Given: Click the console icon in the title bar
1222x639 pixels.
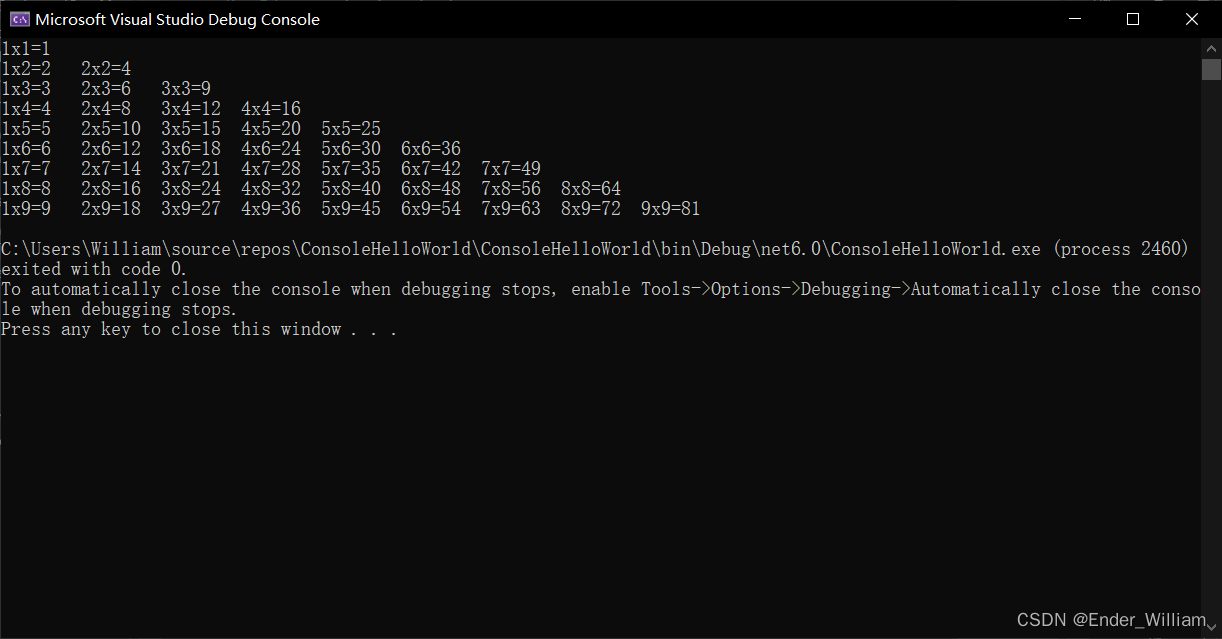Looking at the screenshot, I should [19, 19].
